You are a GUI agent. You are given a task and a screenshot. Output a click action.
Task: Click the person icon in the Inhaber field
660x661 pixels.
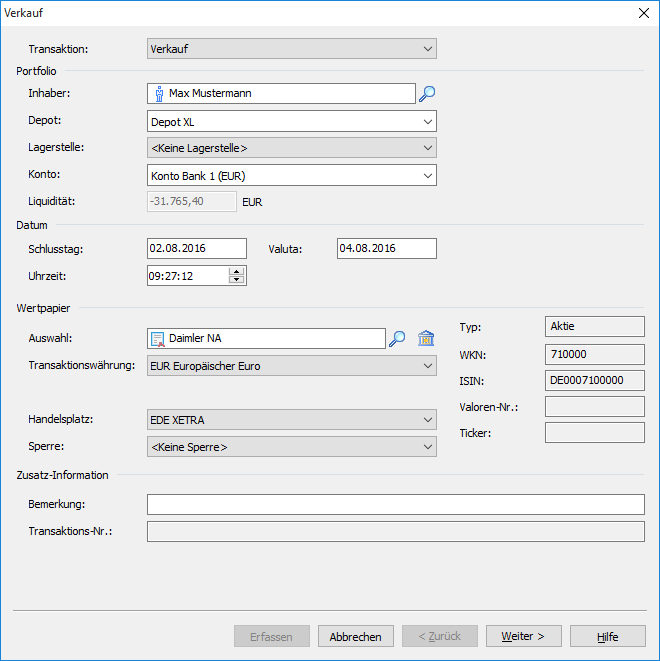pyautogui.click(x=159, y=94)
